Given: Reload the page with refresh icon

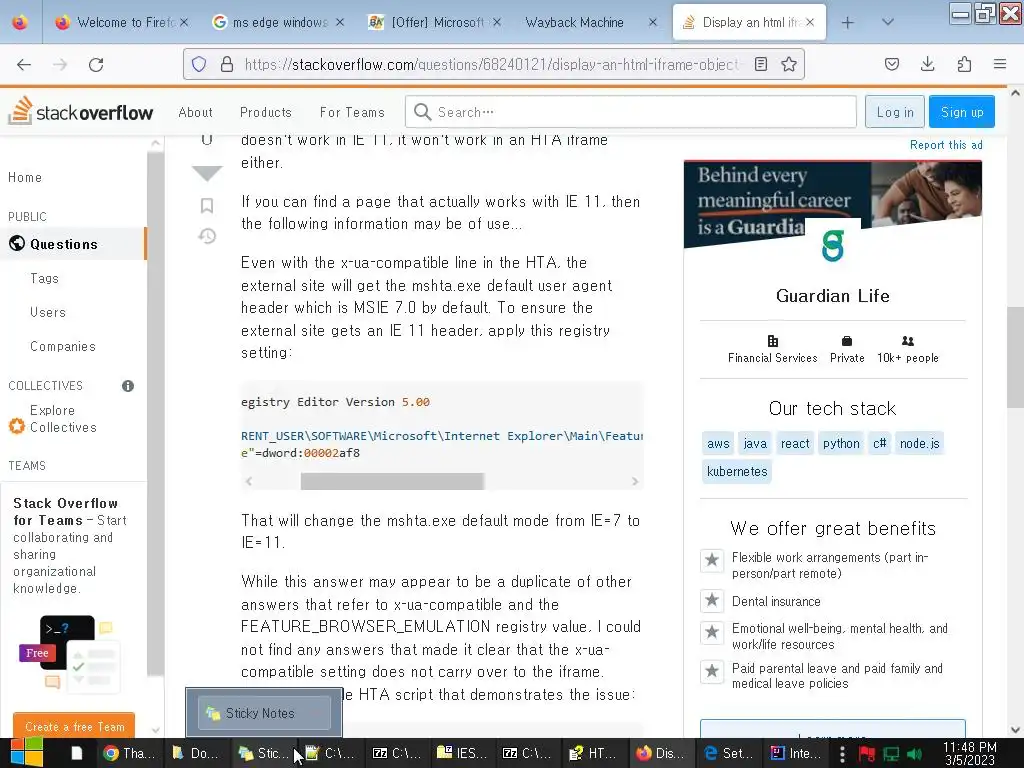Looking at the screenshot, I should (96, 64).
